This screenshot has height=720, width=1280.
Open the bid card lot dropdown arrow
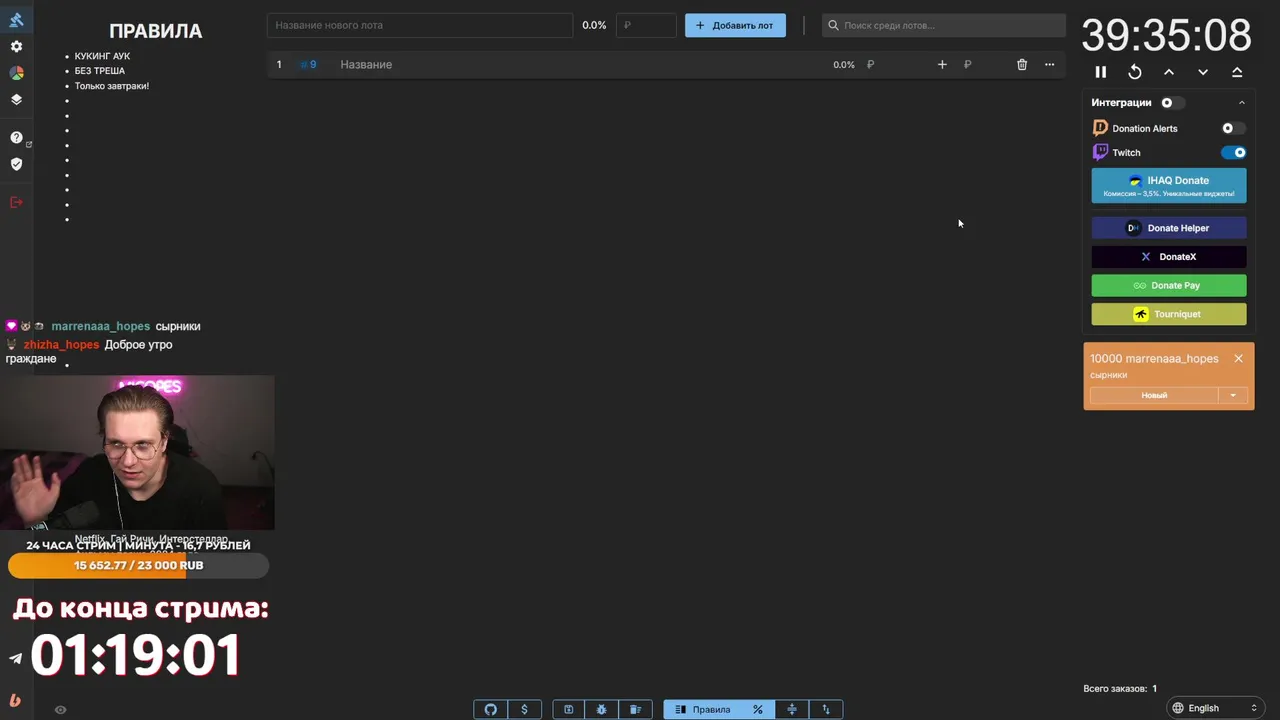(x=1233, y=395)
